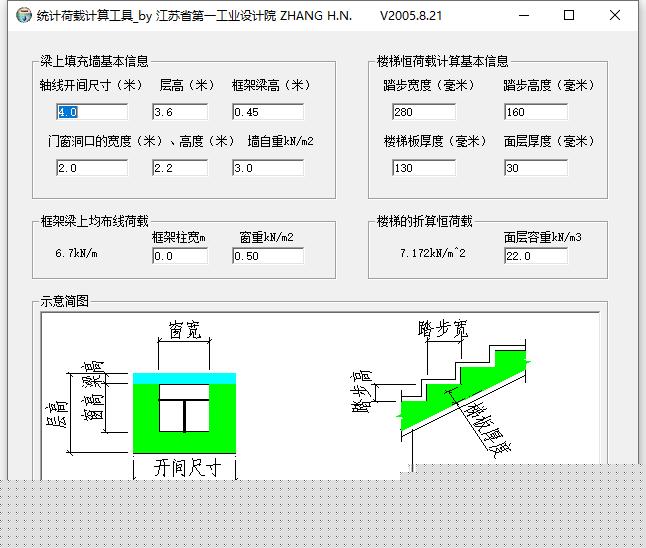Click the 6.7kN/m beam load result
The width and height of the screenshot is (646, 548).
[77, 254]
